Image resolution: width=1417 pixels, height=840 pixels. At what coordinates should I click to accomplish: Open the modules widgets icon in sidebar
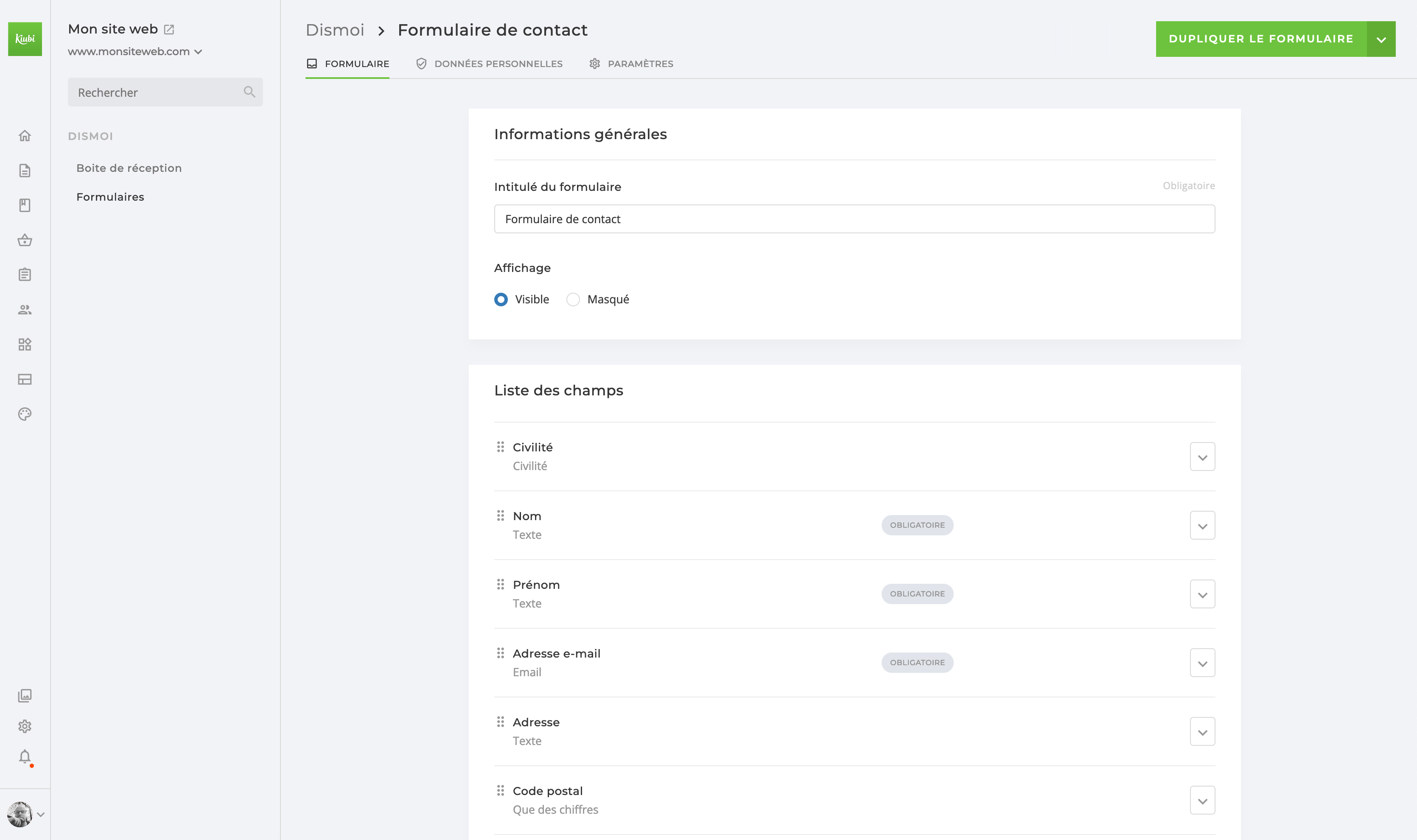[x=24, y=344]
